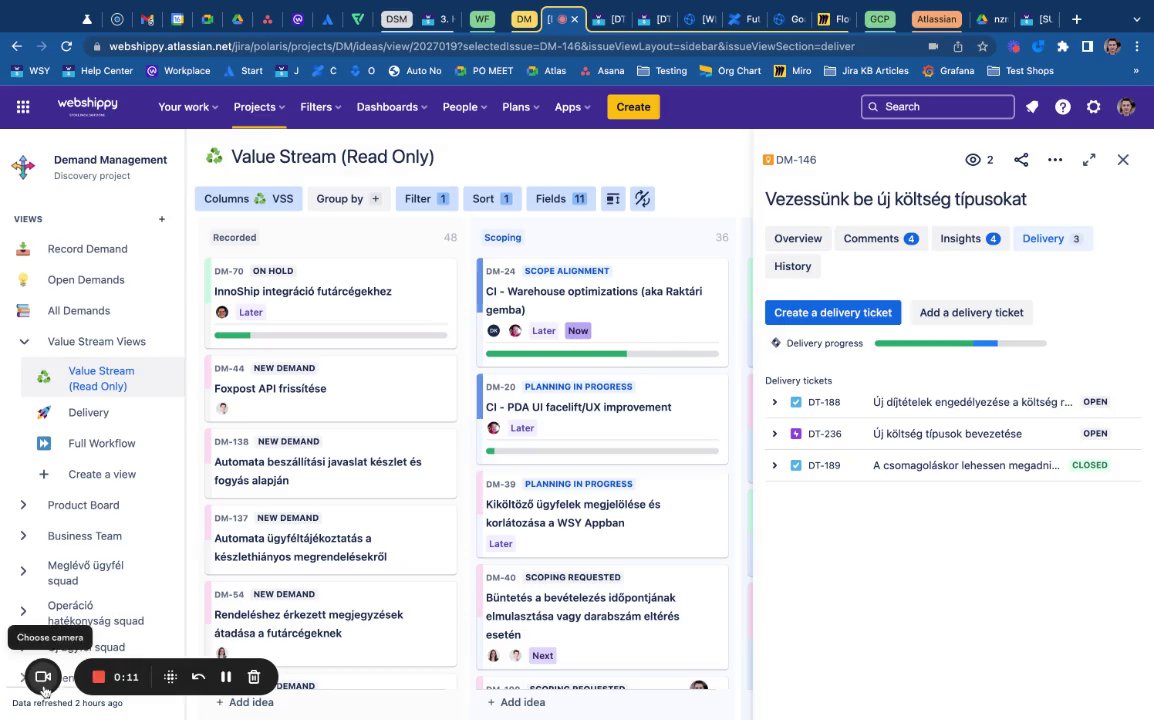This screenshot has height=720, width=1154.
Task: Open the Apps dropdown
Action: [x=572, y=107]
